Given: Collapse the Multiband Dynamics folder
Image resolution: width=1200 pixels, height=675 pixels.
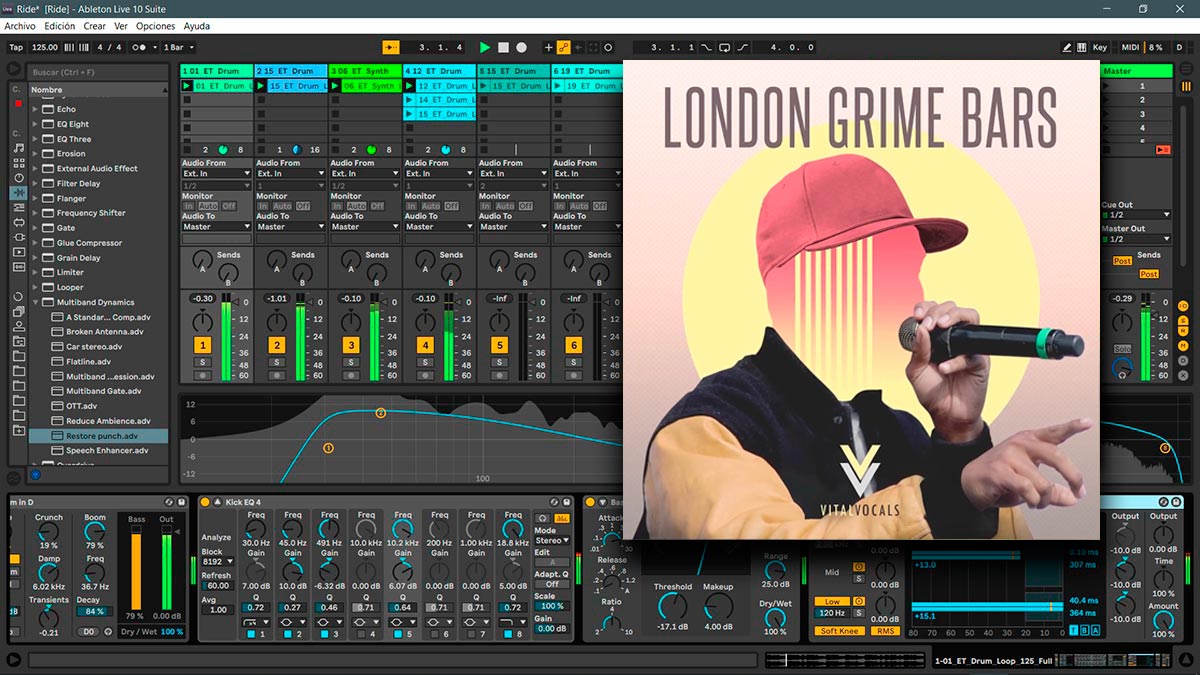Looking at the screenshot, I should (x=36, y=302).
